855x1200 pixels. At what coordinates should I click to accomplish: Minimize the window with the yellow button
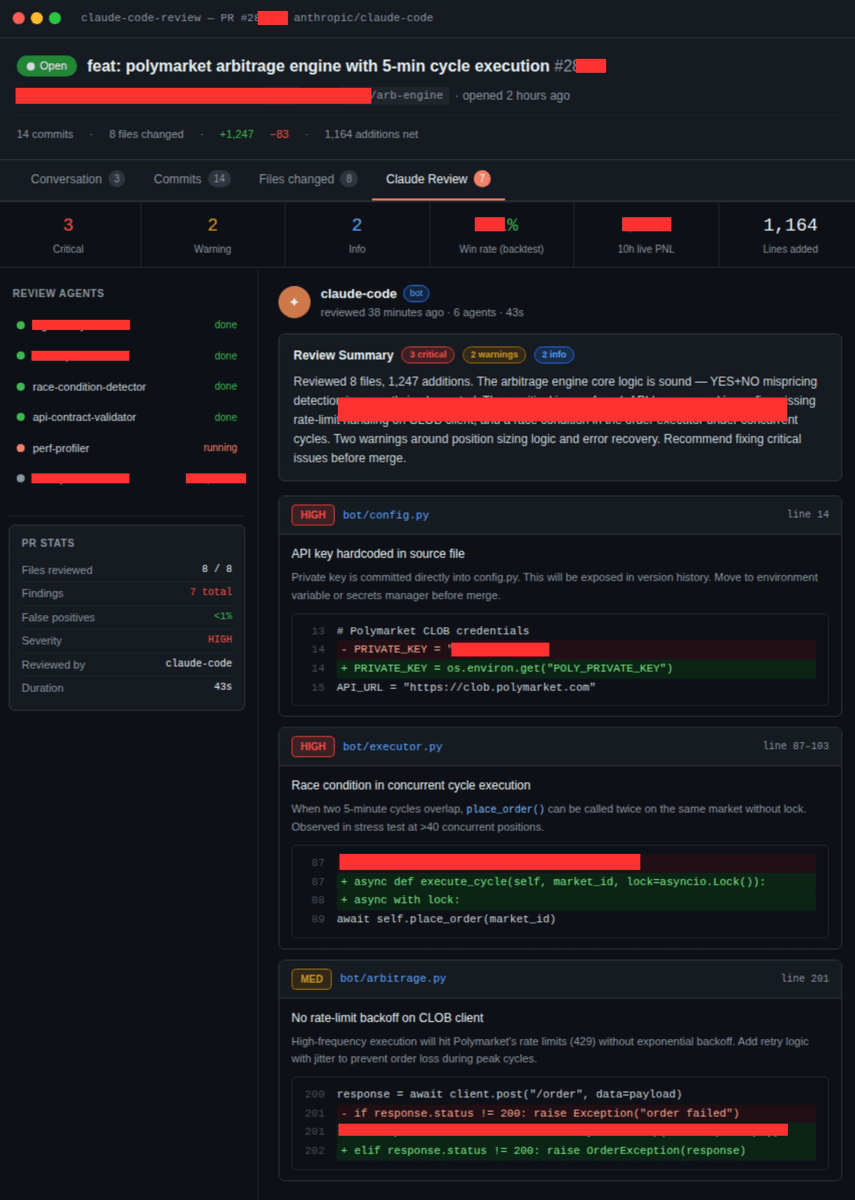coord(37,18)
